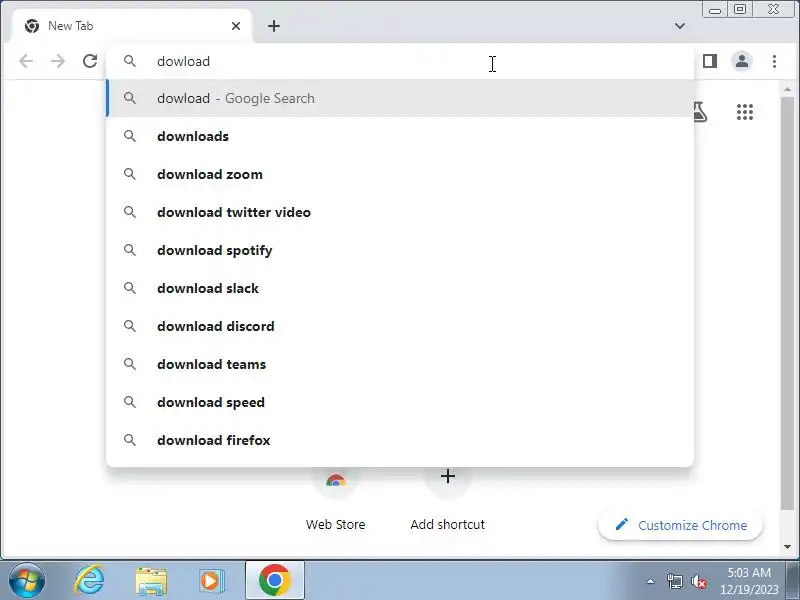This screenshot has height=600, width=800.
Task: Expand the tab search chevron
Action: coord(680,26)
